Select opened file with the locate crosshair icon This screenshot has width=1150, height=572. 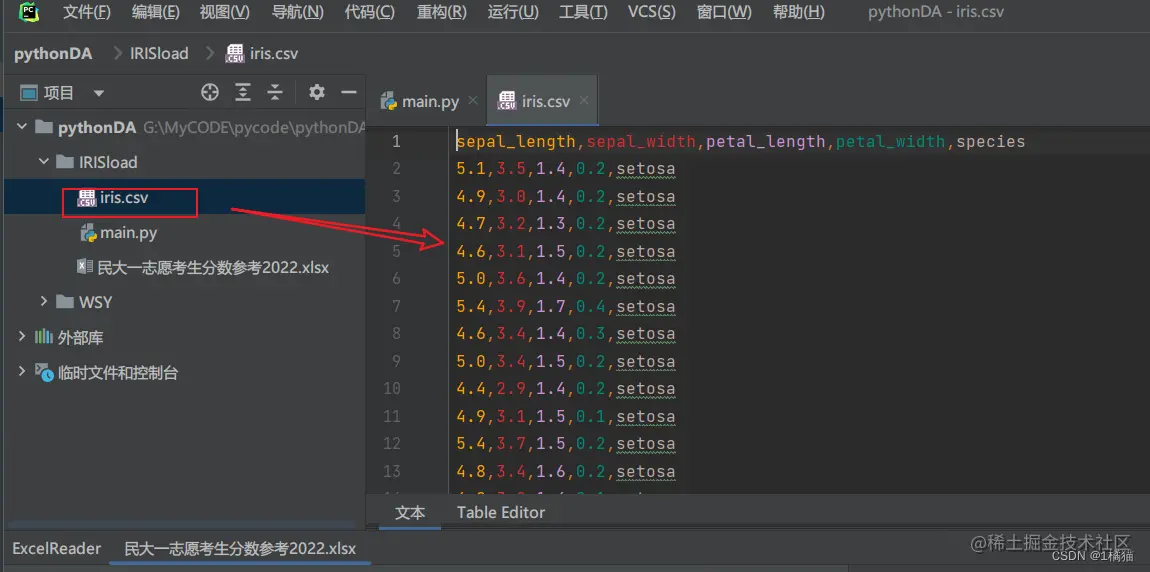click(210, 92)
